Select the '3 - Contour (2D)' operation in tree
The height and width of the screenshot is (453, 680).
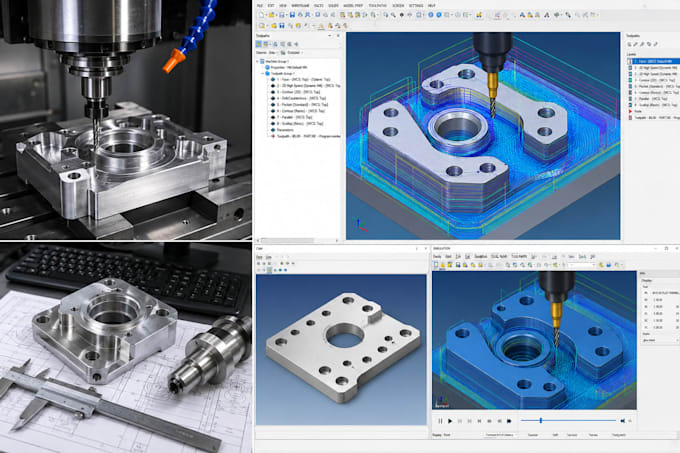[x=295, y=92]
